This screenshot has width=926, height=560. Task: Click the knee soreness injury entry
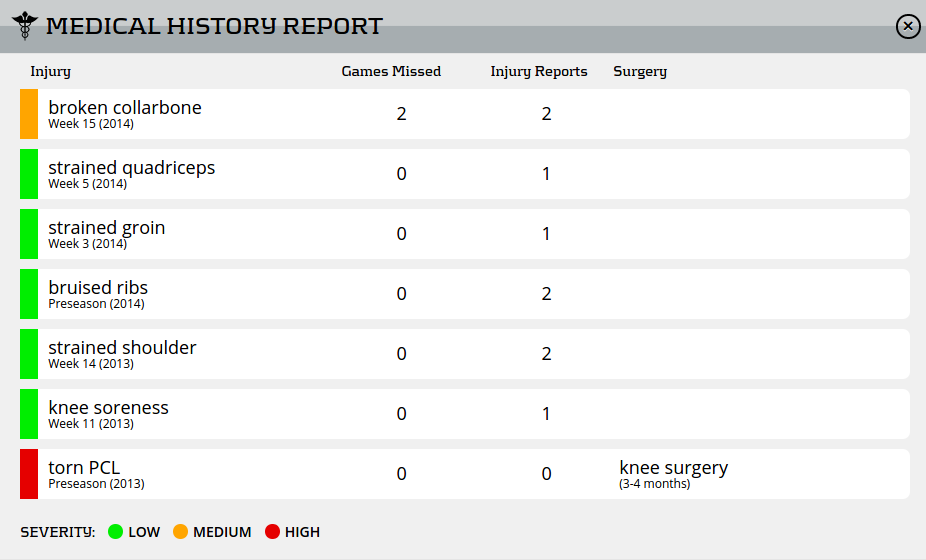click(x=108, y=408)
